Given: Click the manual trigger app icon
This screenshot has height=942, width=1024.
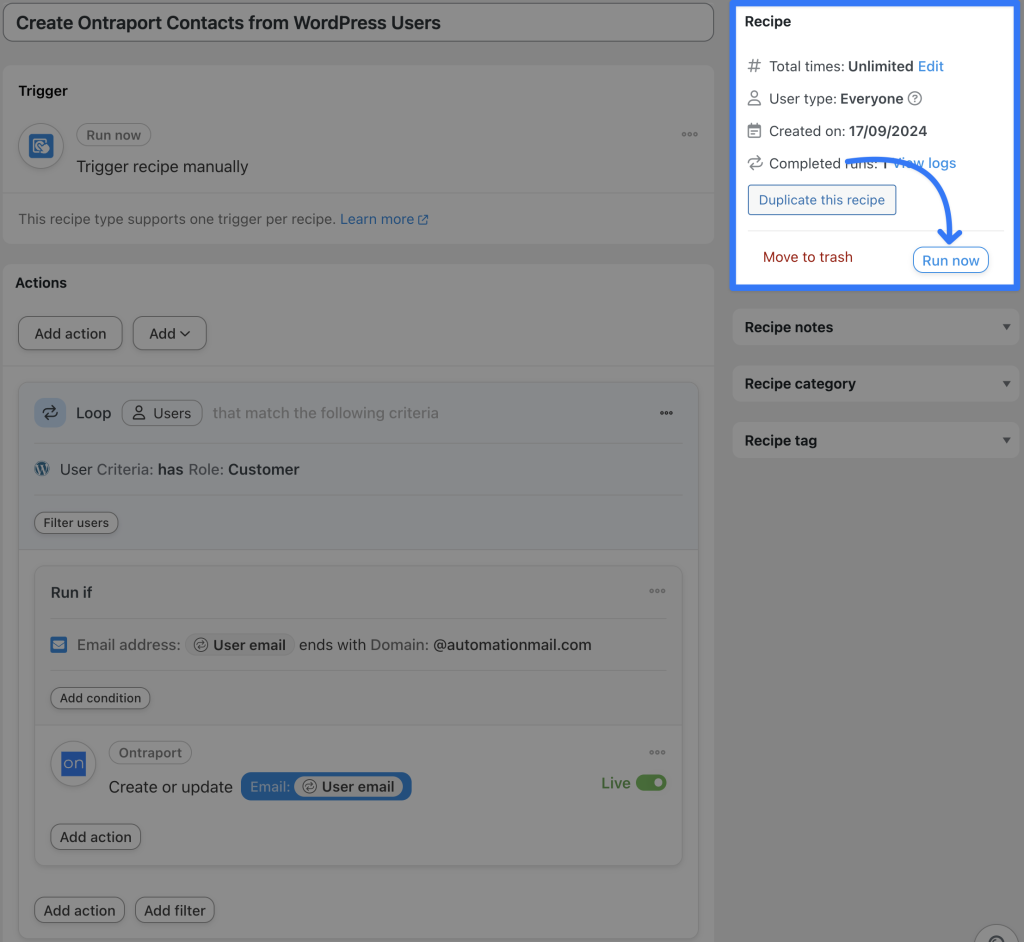Looking at the screenshot, I should (x=40, y=146).
